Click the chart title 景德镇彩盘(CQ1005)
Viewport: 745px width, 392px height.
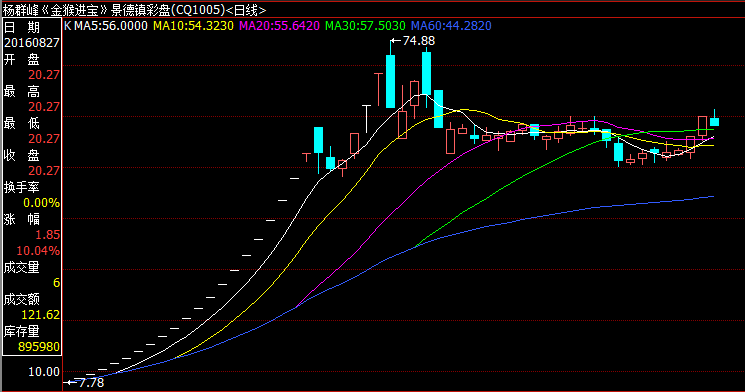[168, 10]
